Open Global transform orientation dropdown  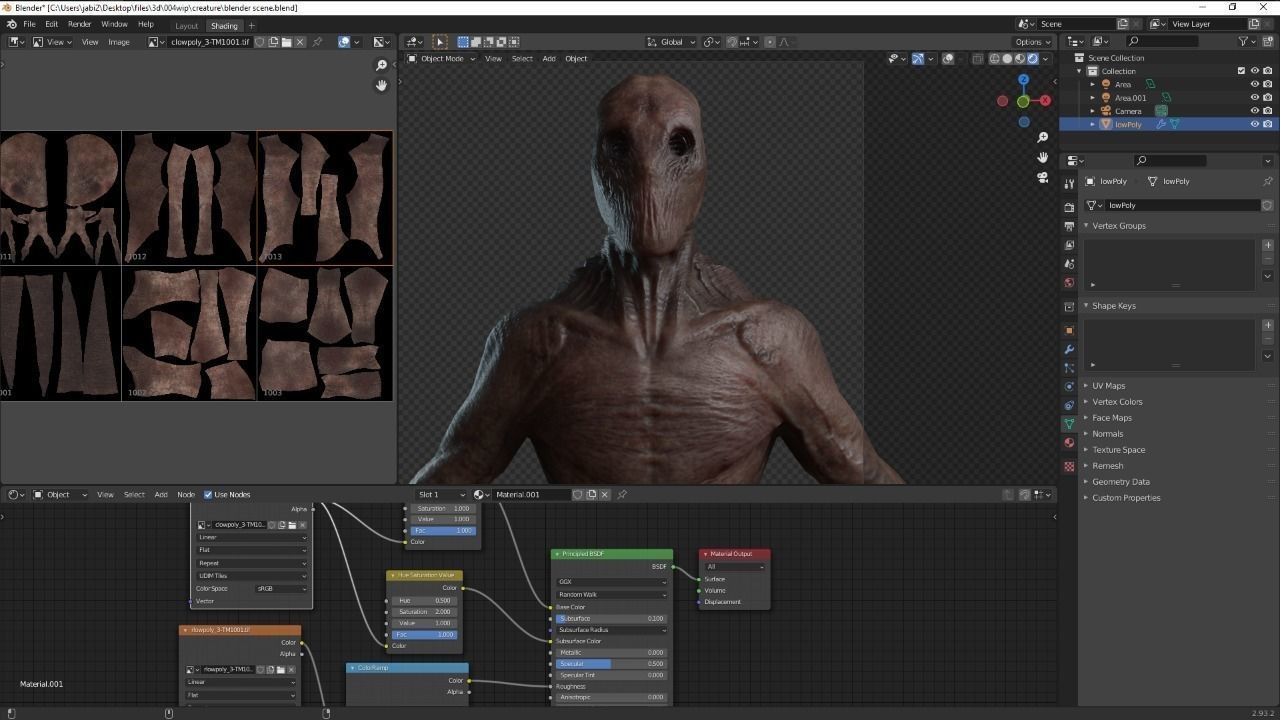[670, 42]
